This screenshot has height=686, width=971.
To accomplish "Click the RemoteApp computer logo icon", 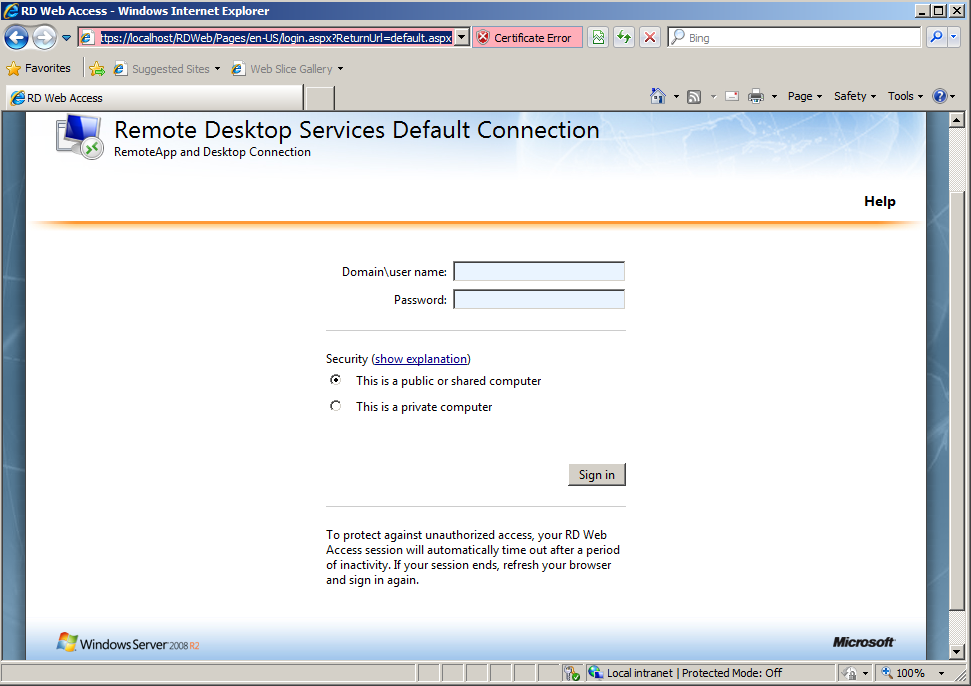I will tap(79, 136).
